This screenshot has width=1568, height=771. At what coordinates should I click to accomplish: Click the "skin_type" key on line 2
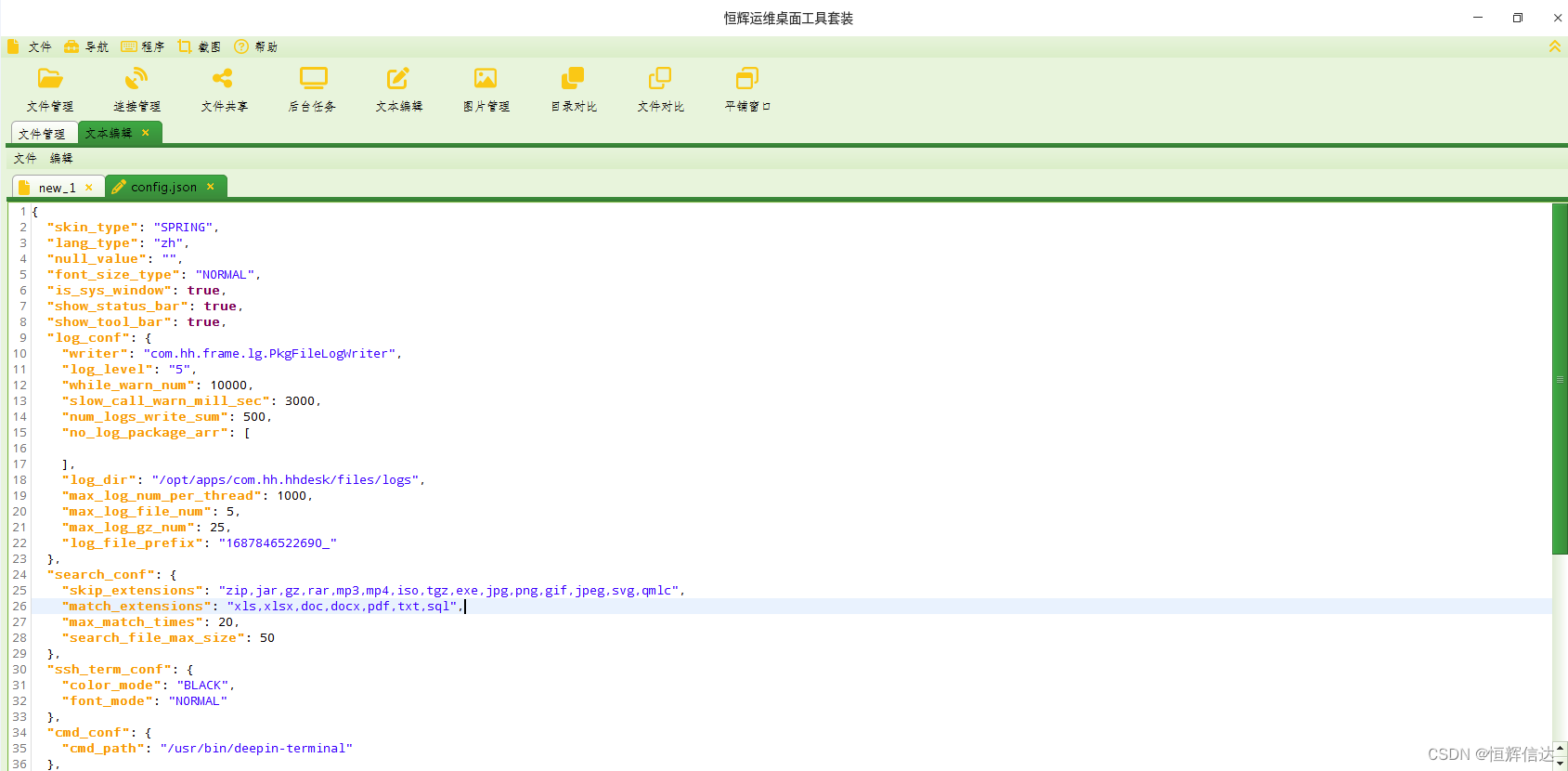[x=93, y=228]
